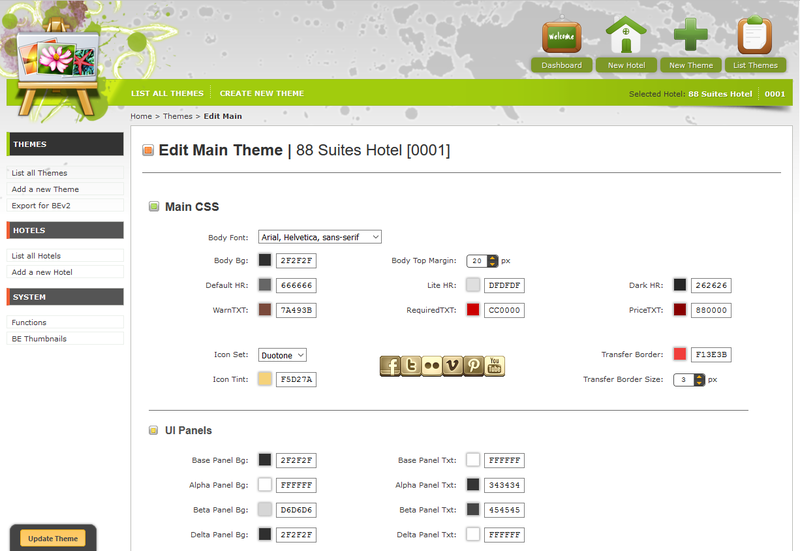Click the New Theme green plus icon
This screenshot has width=800, height=551.
click(690, 36)
